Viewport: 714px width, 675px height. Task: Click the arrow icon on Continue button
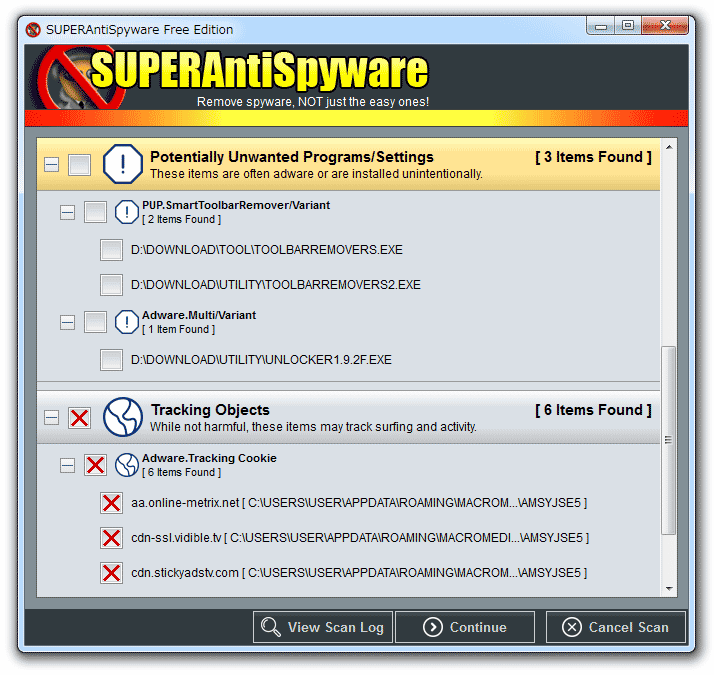(x=433, y=627)
